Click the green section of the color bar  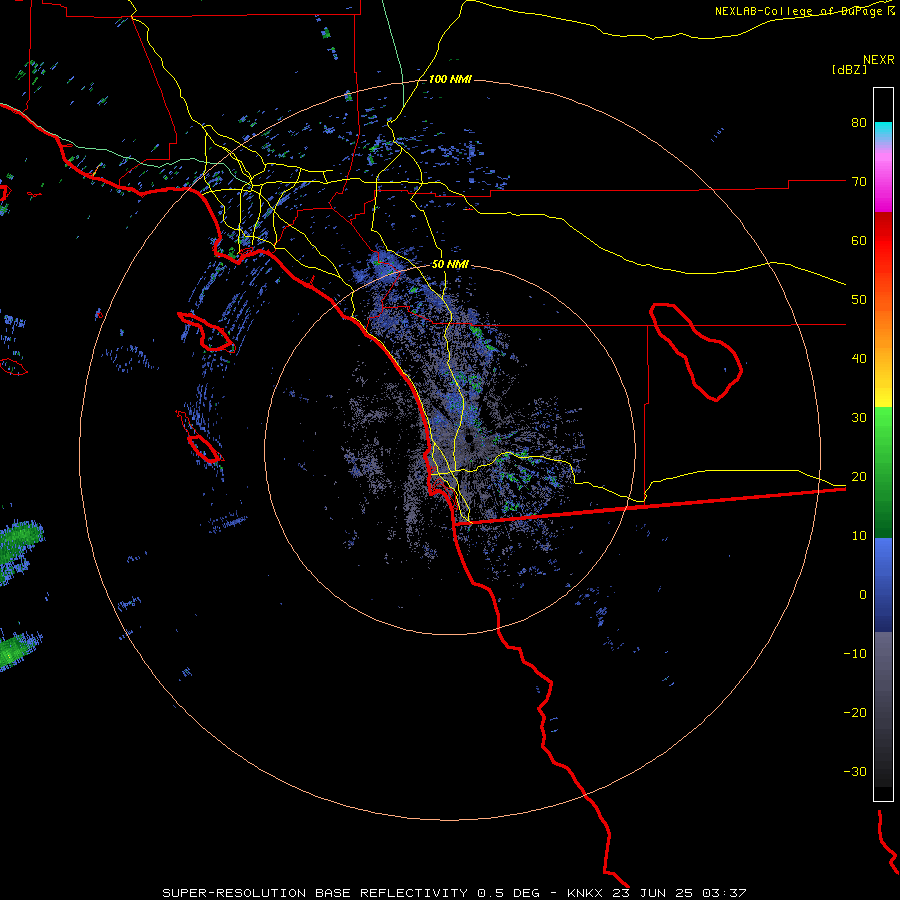pyautogui.click(x=883, y=472)
